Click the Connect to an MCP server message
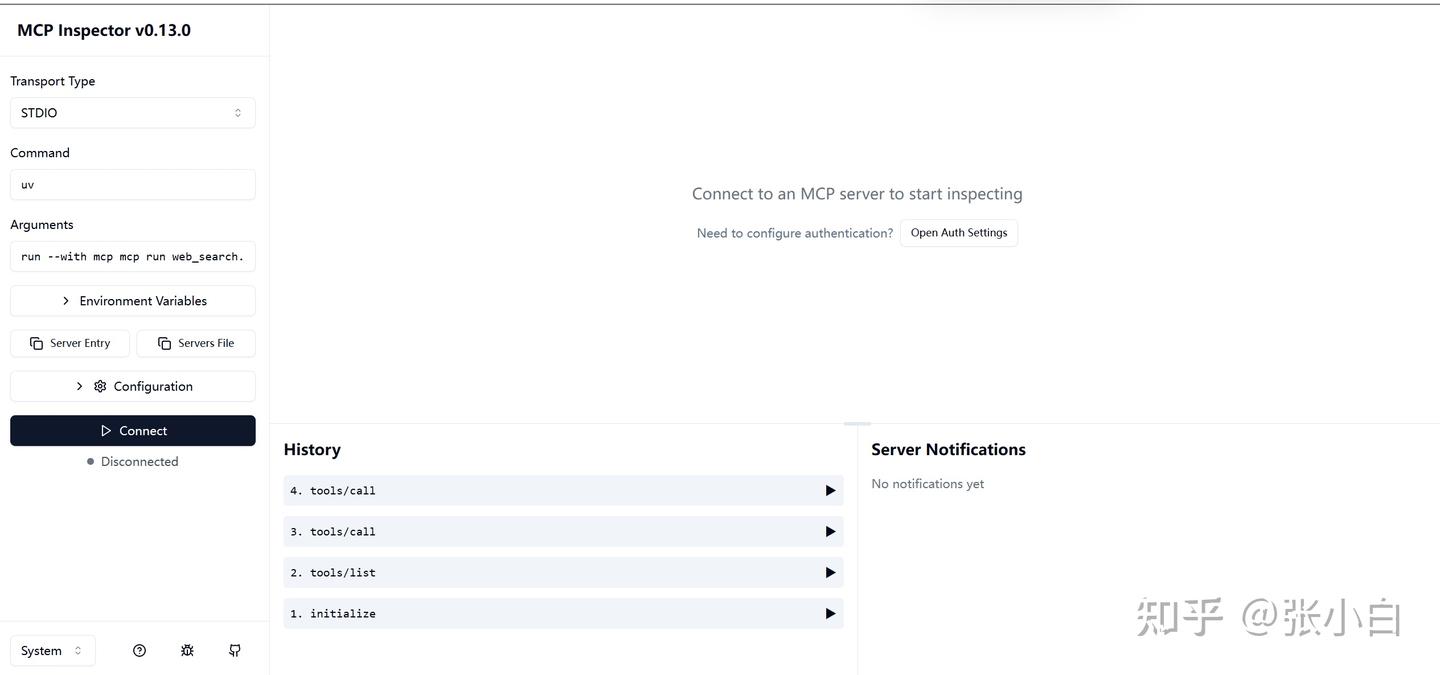1440x675 pixels. 857,194
